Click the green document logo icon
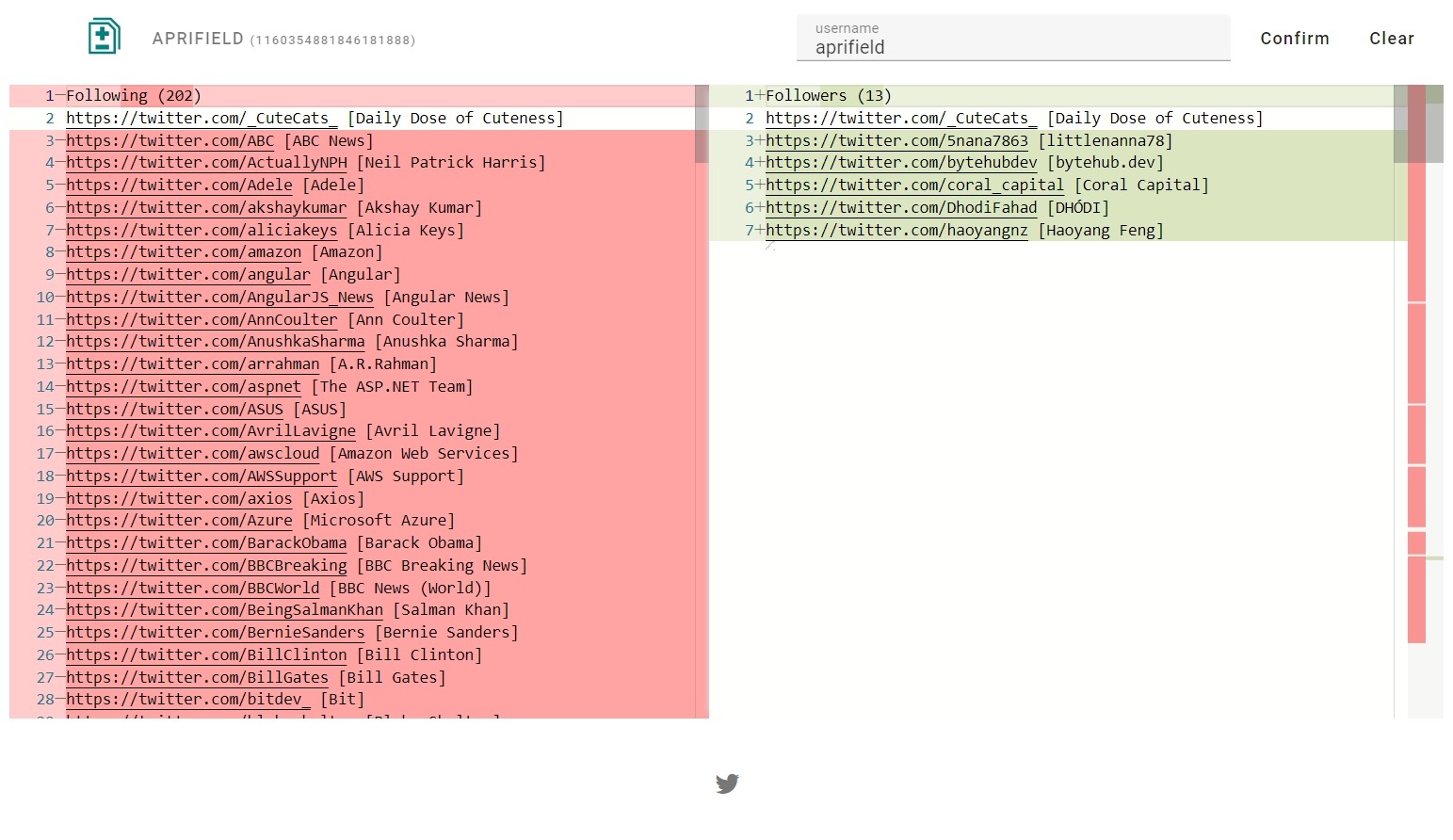Screen dimensions: 1453x840 [x=104, y=37]
